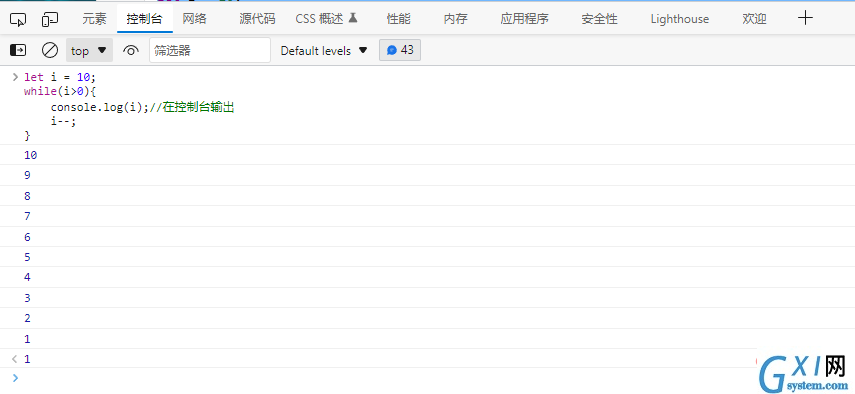The image size is (855, 394).
Task: Click the logged output value 8
Action: 27,196
